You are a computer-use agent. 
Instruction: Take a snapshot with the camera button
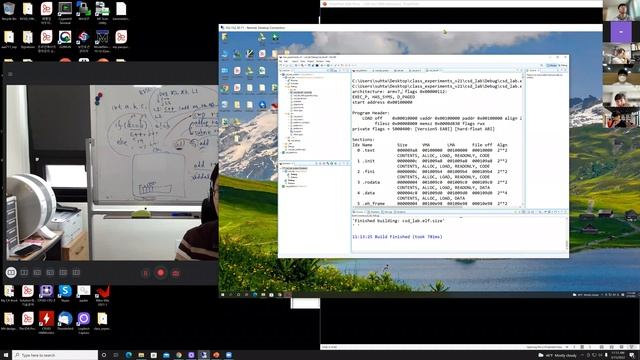(x=176, y=273)
